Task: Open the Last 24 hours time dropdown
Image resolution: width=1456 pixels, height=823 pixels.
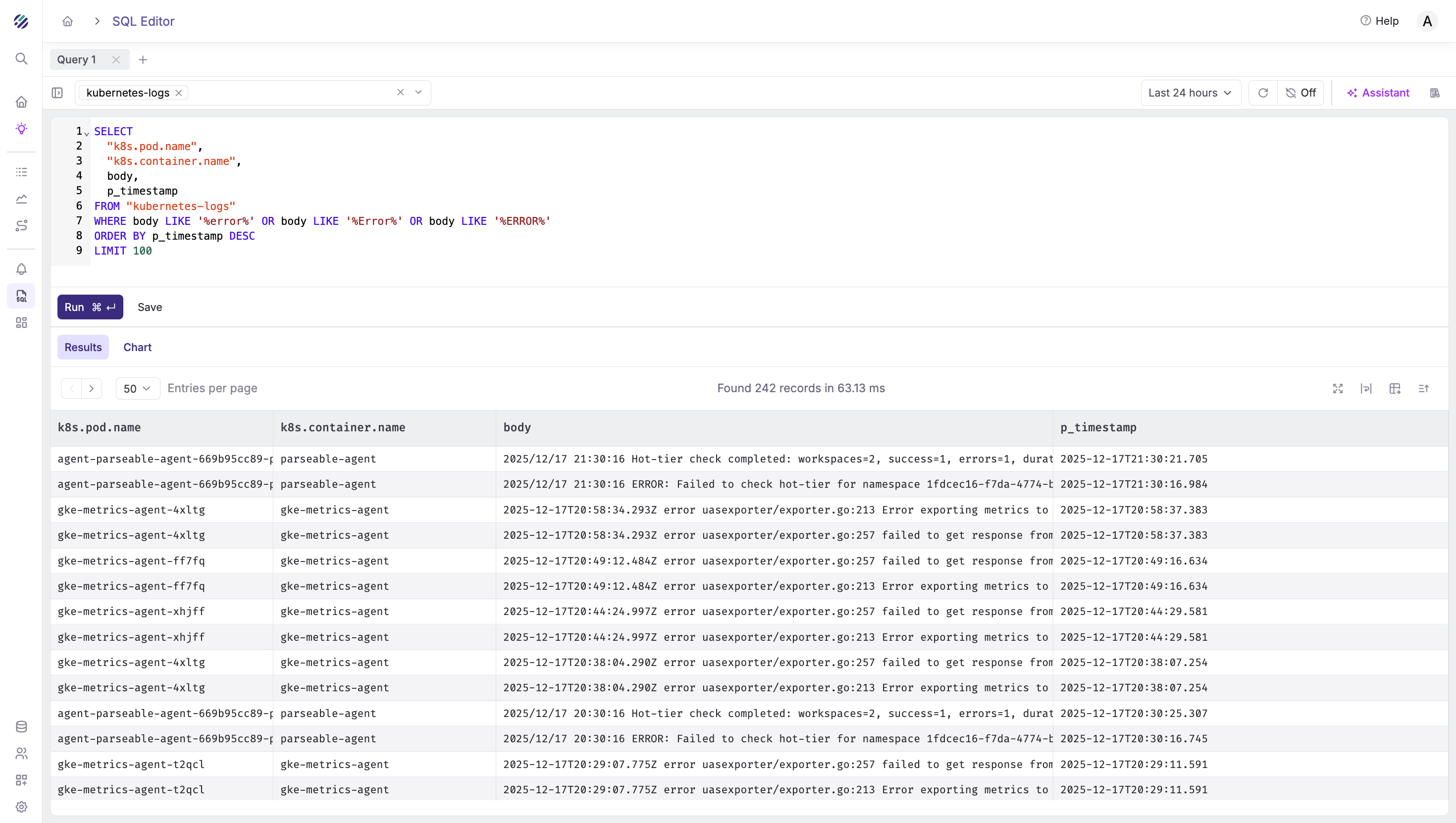Action: 1190,93
